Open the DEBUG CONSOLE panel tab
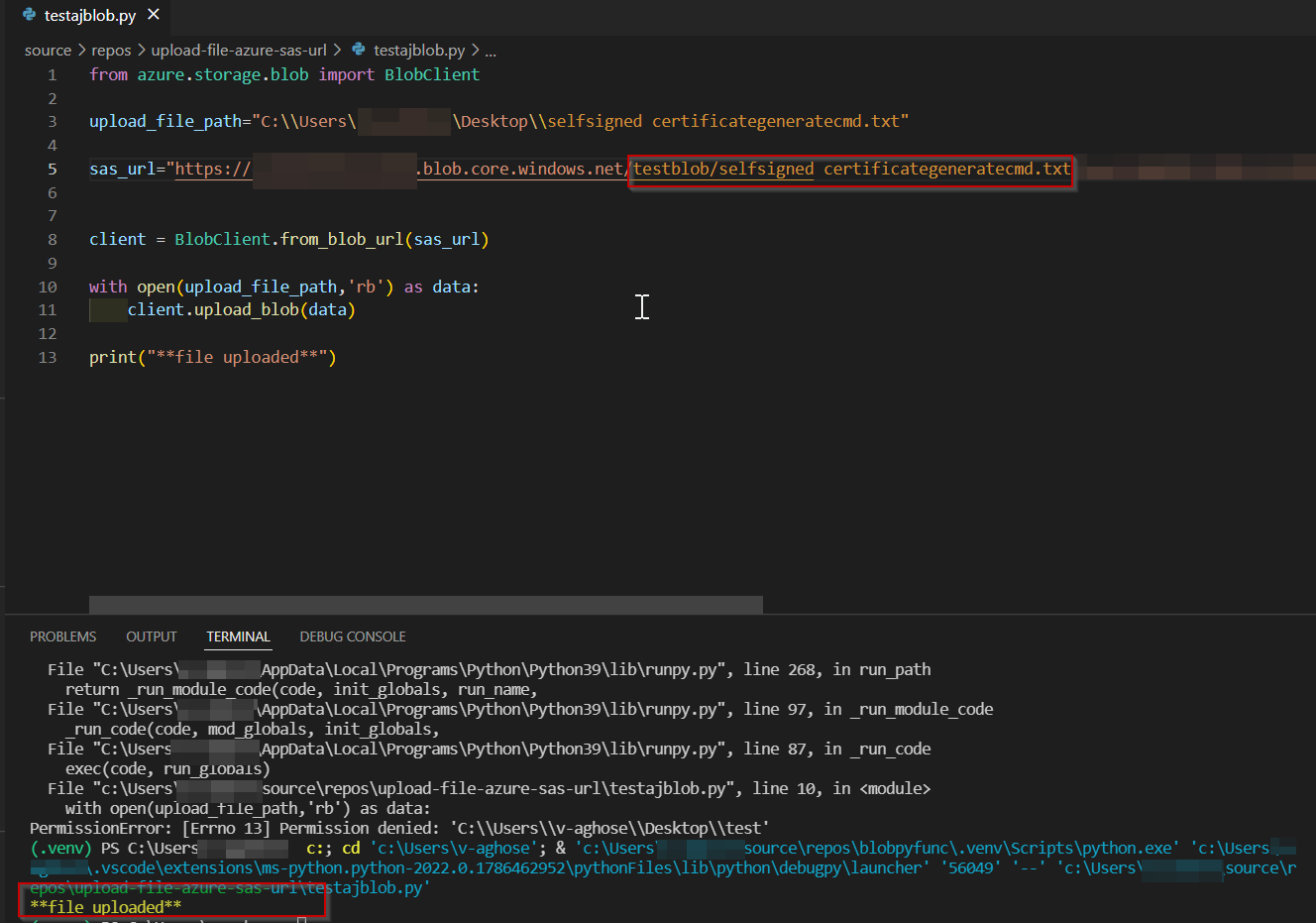This screenshot has height=923, width=1316. tap(353, 636)
